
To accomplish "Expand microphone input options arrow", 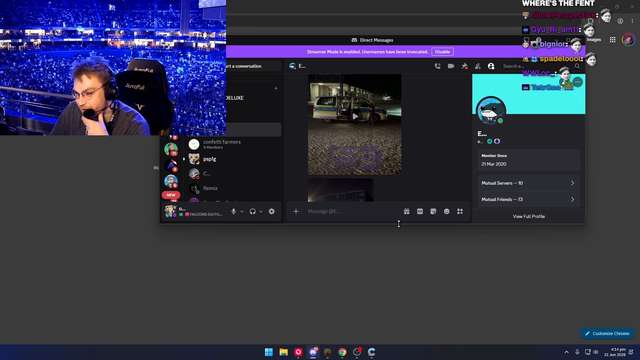I will click(x=242, y=211).
